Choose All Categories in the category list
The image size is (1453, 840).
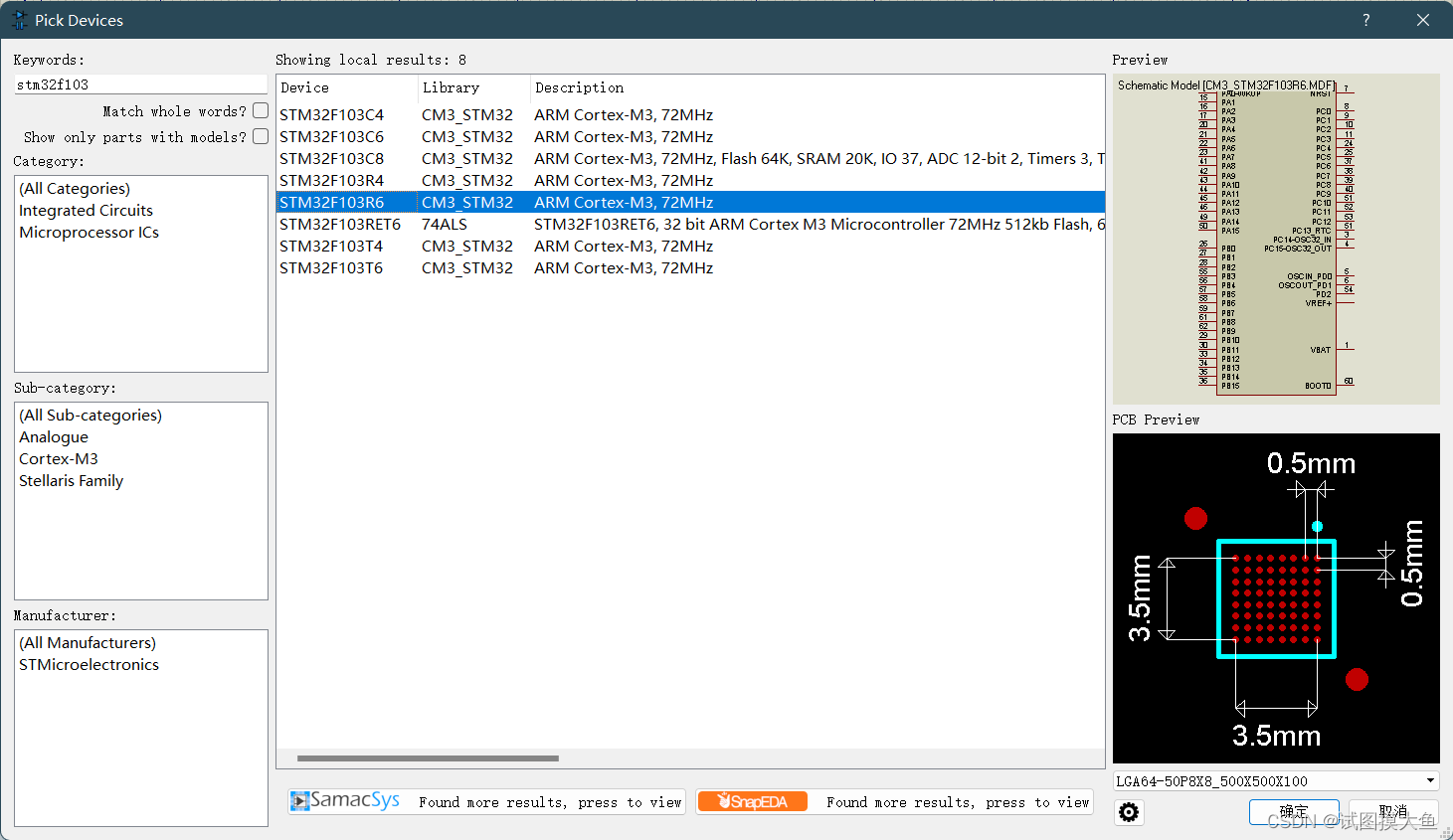click(x=75, y=188)
